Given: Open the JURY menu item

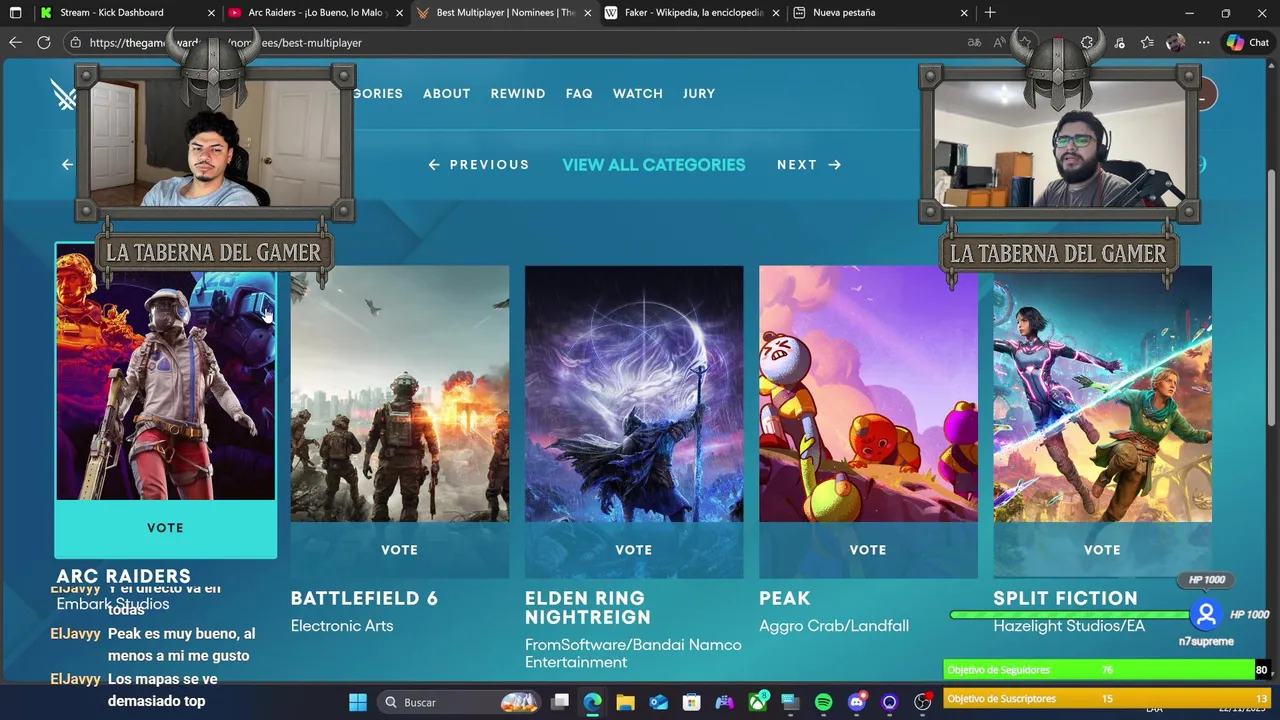Looking at the screenshot, I should coord(699,93).
